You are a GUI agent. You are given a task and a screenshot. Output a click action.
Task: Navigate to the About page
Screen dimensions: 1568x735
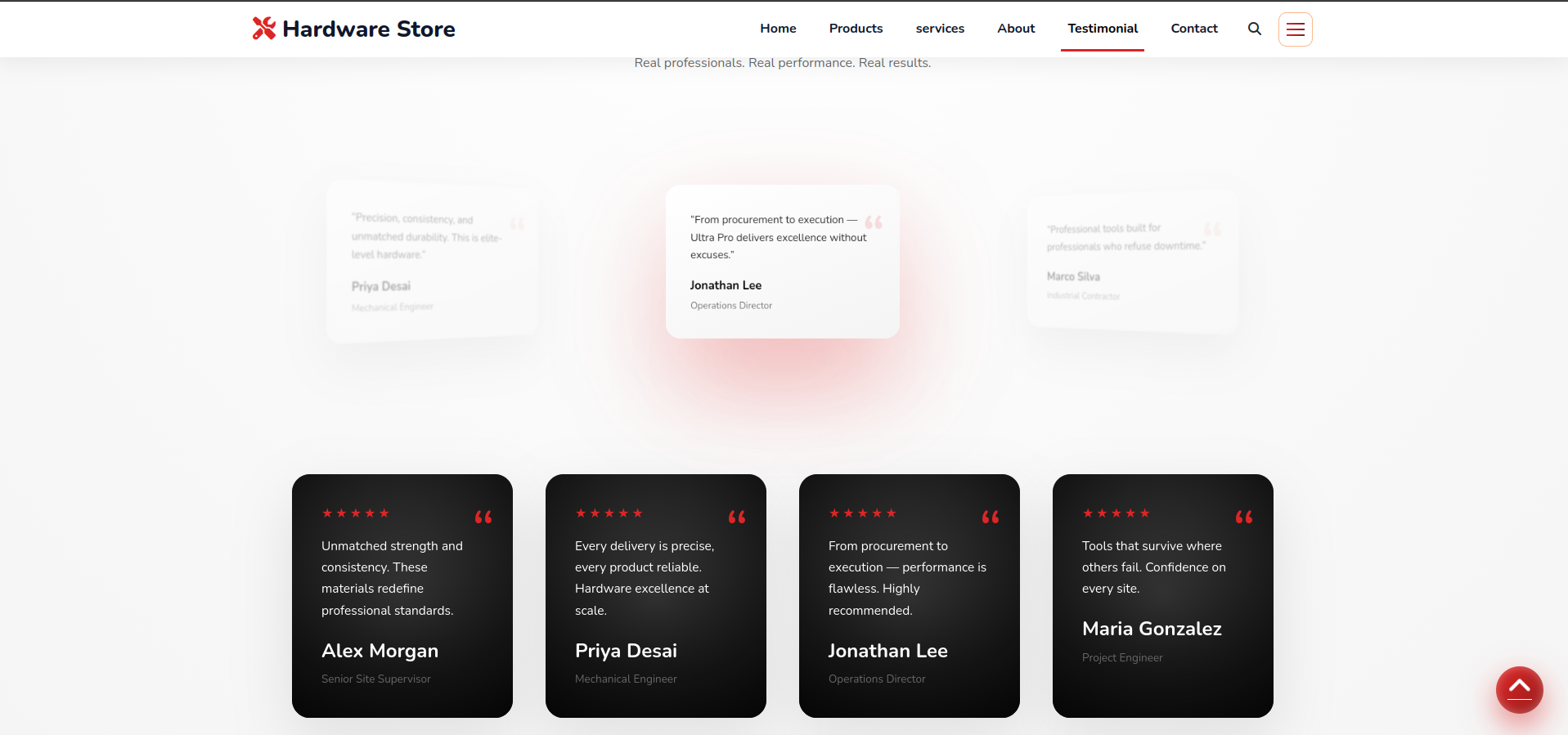1016,29
